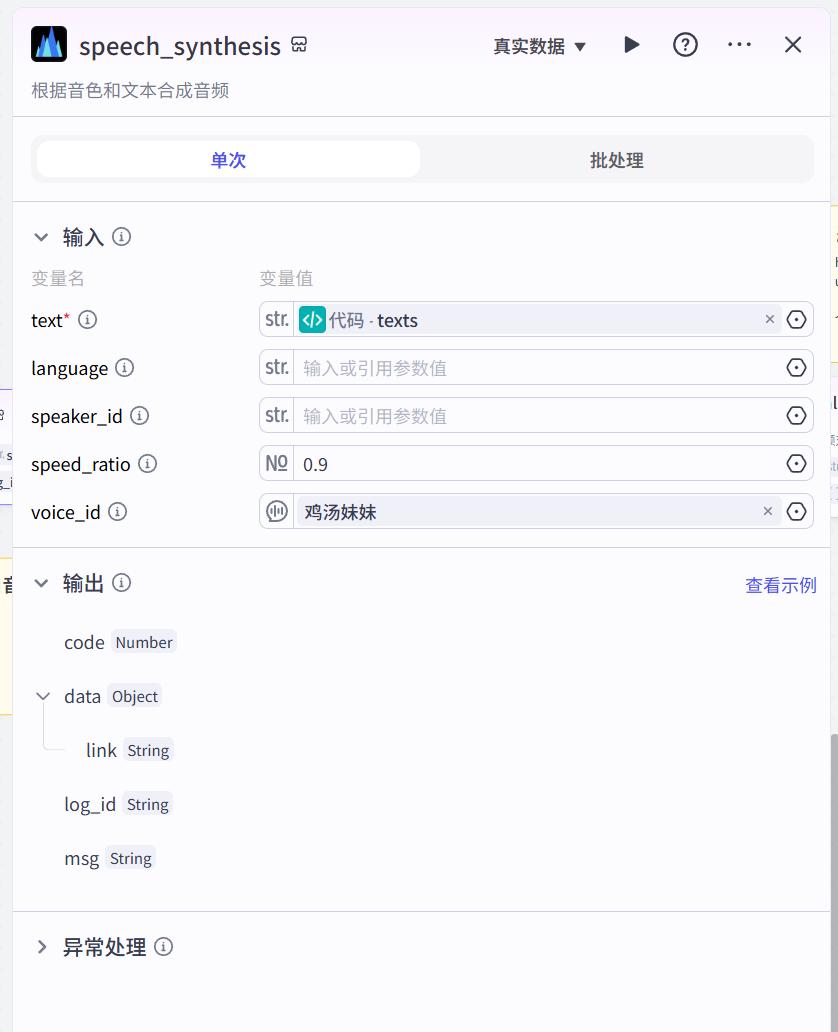The width and height of the screenshot is (838, 1032).
Task: Switch to the 批处理 tab
Action: tap(616, 160)
